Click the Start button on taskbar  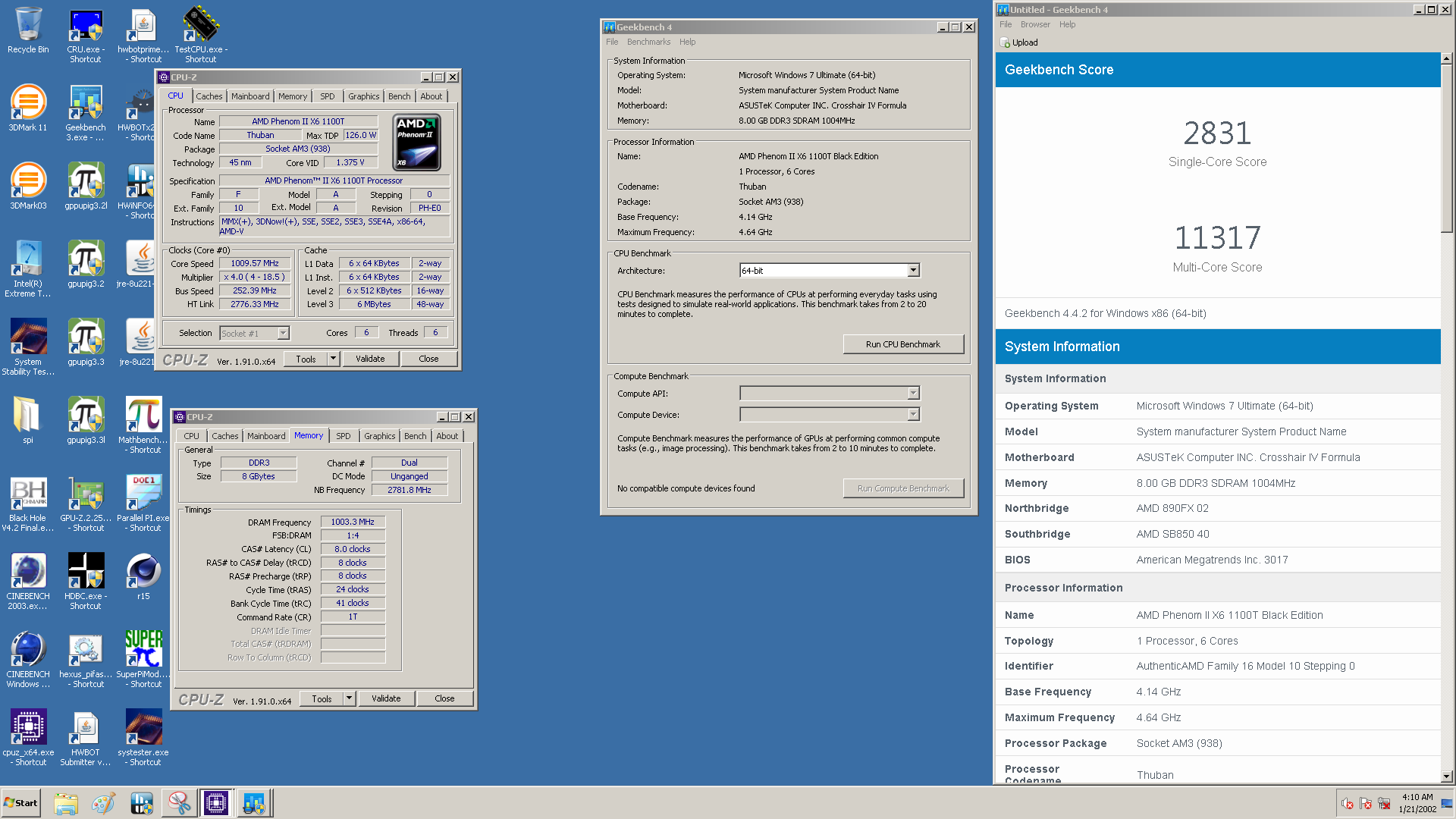(21, 803)
